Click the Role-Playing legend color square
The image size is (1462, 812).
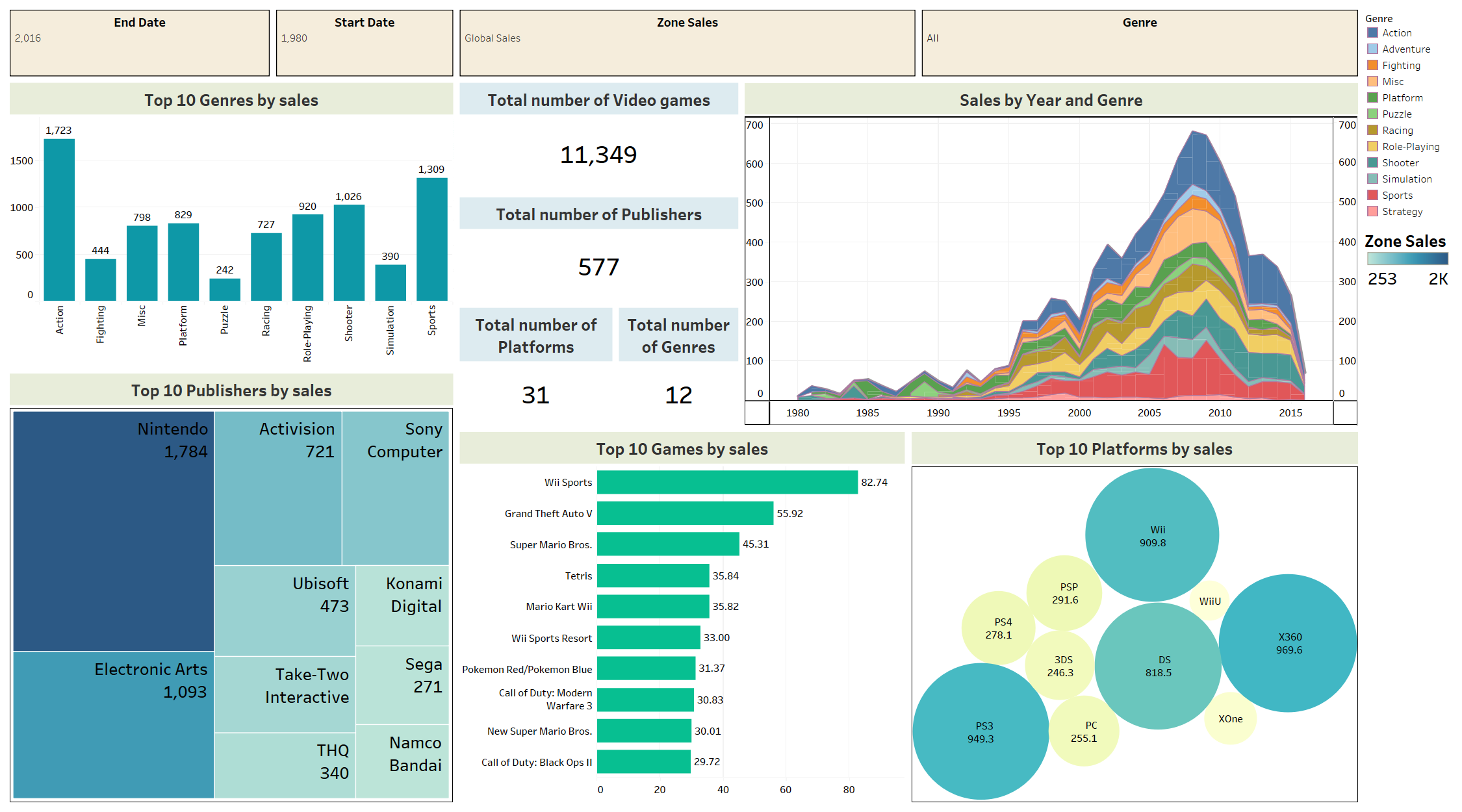pyautogui.click(x=1372, y=146)
